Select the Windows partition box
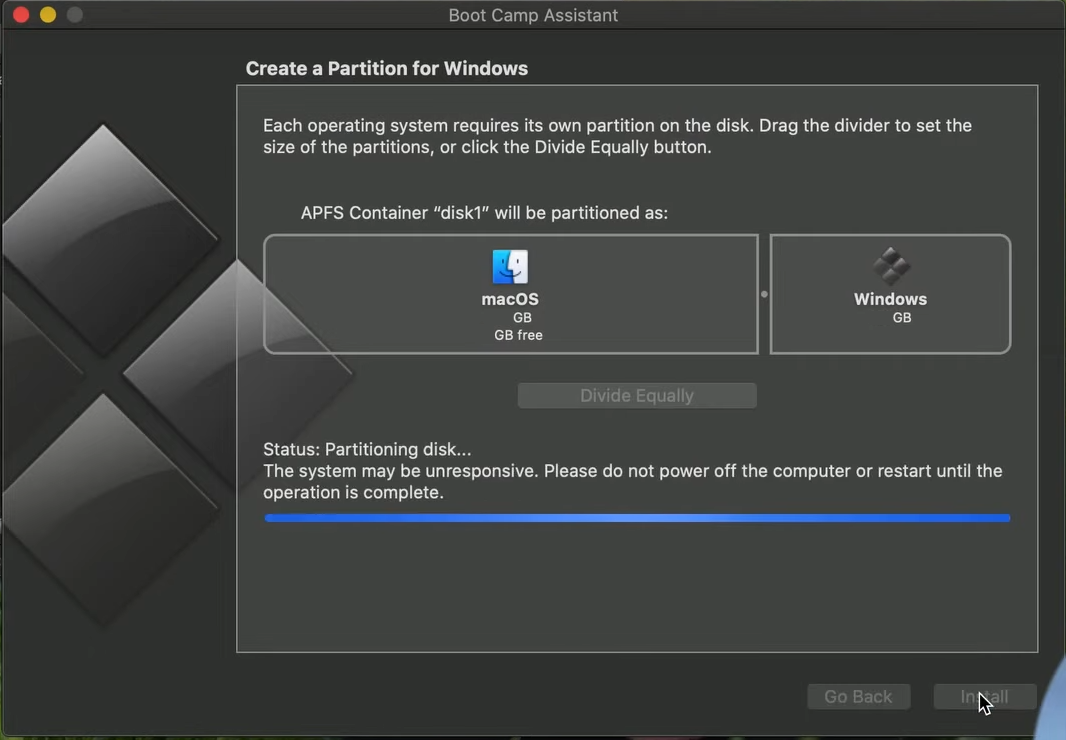The width and height of the screenshot is (1066, 740). (891, 295)
